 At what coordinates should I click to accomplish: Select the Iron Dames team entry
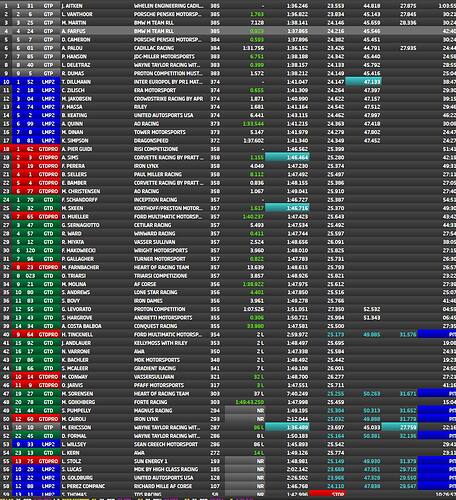click(148, 301)
